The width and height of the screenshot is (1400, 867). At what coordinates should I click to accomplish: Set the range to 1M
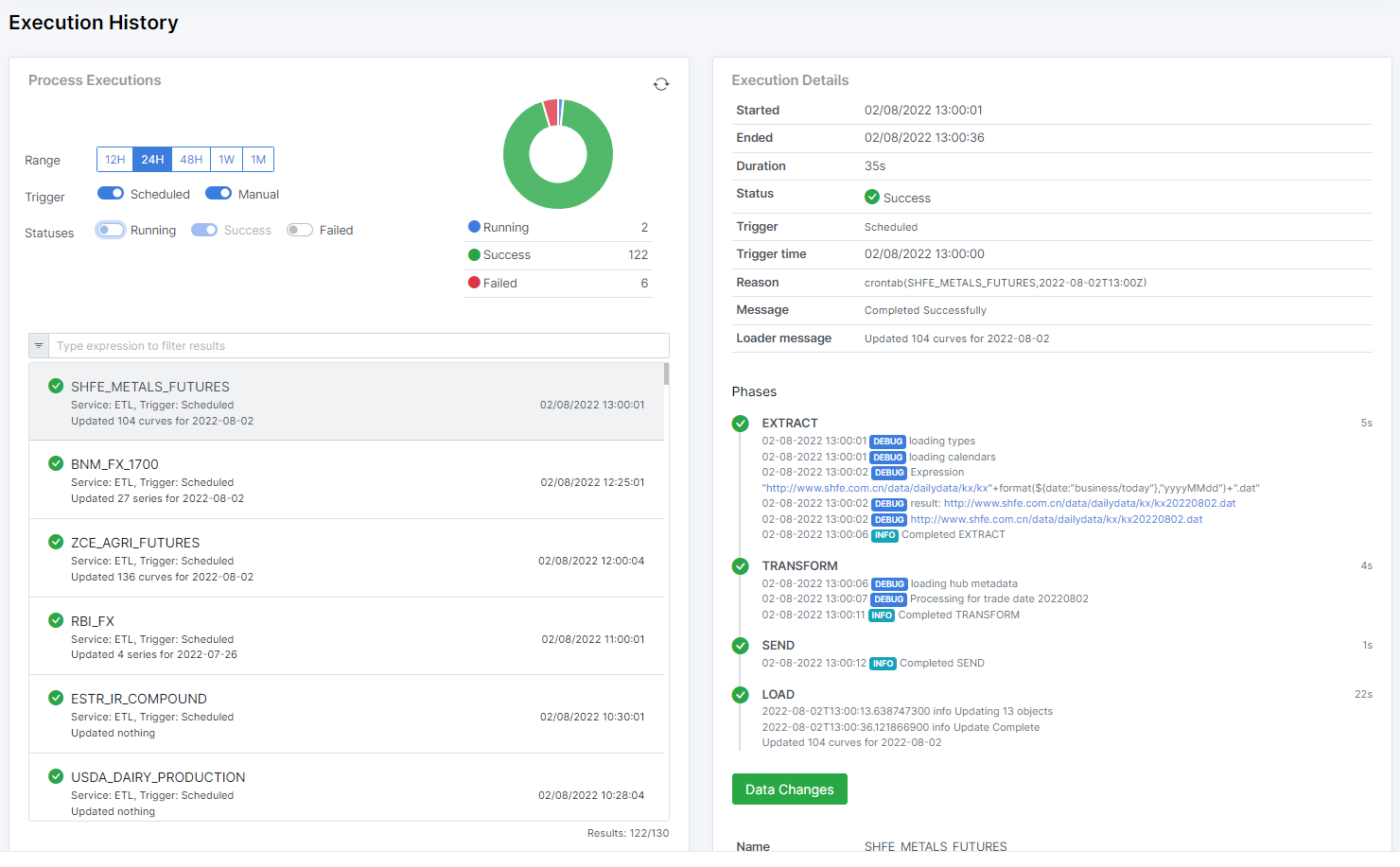pyautogui.click(x=258, y=160)
